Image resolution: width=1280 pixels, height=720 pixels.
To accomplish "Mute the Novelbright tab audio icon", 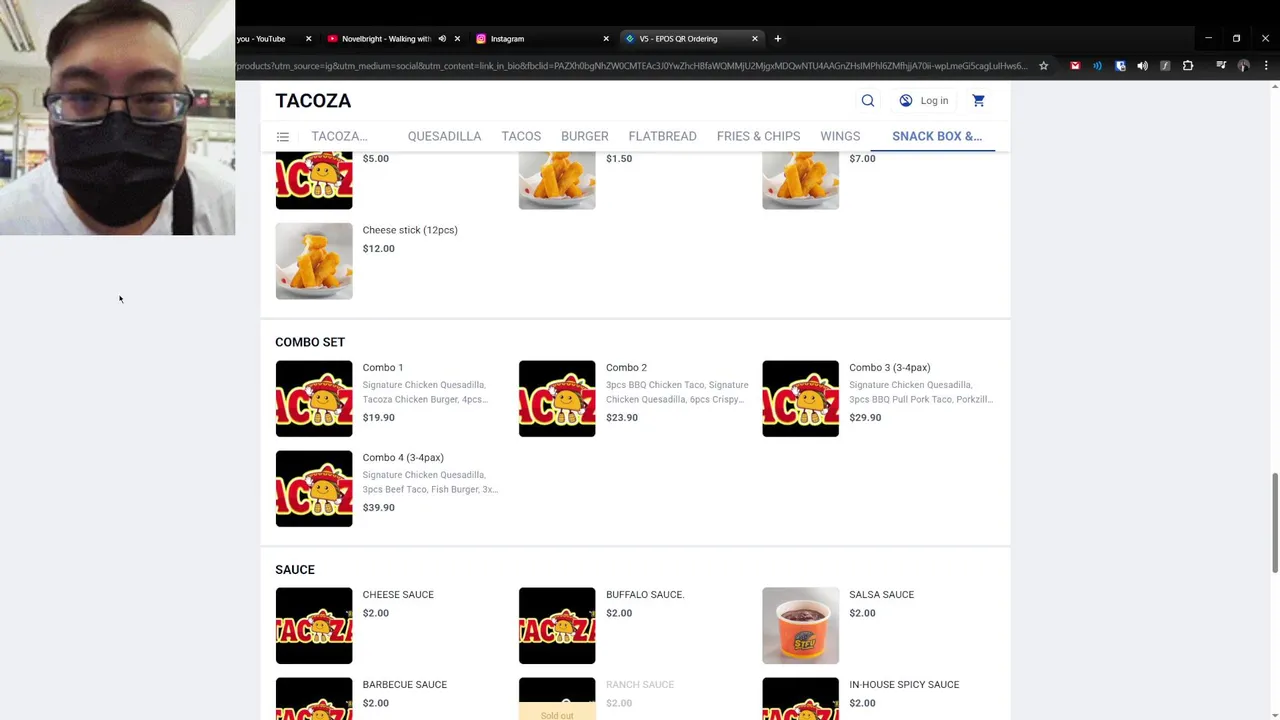I will tap(442, 39).
